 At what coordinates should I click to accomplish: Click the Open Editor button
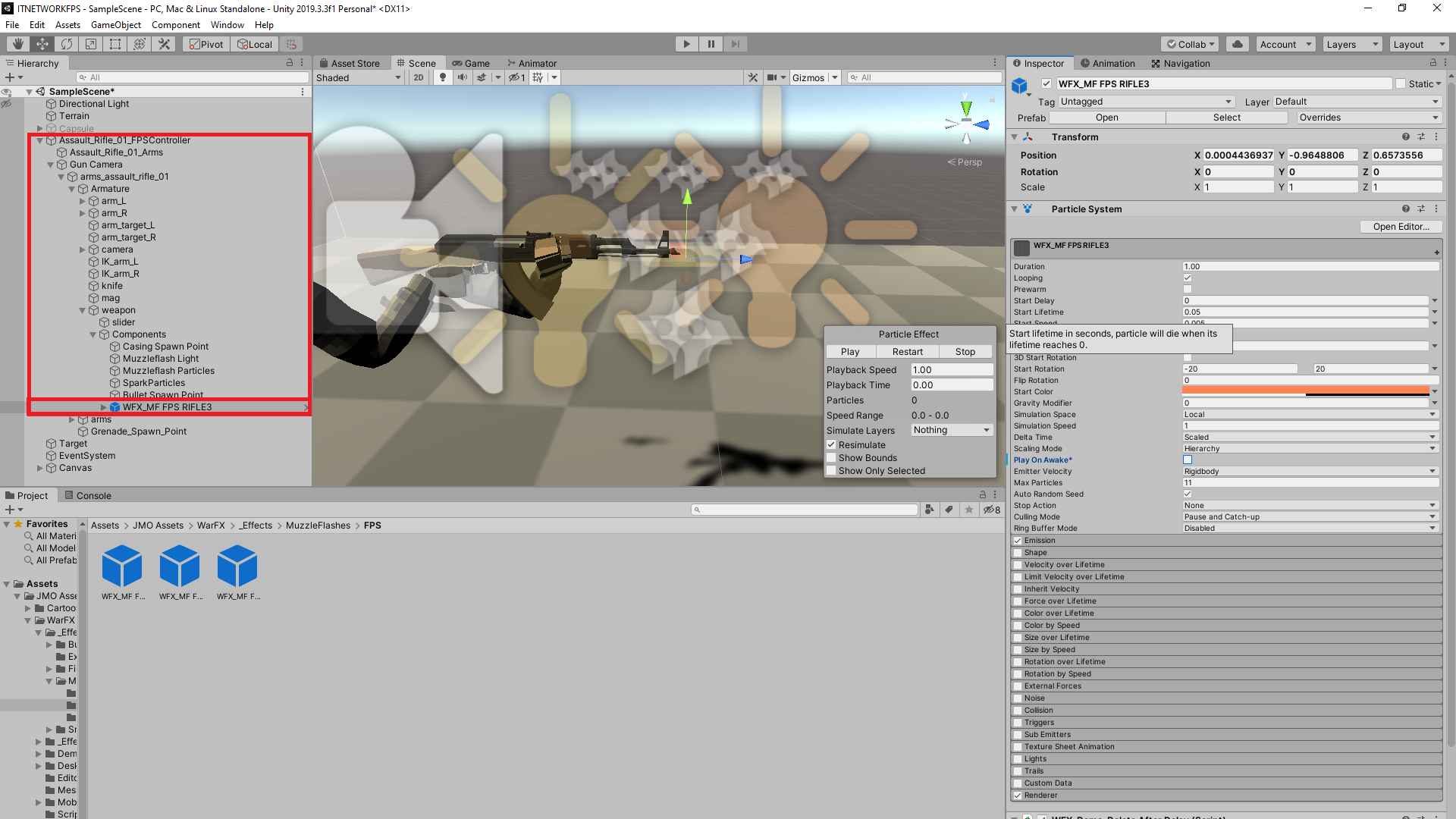click(x=1400, y=226)
